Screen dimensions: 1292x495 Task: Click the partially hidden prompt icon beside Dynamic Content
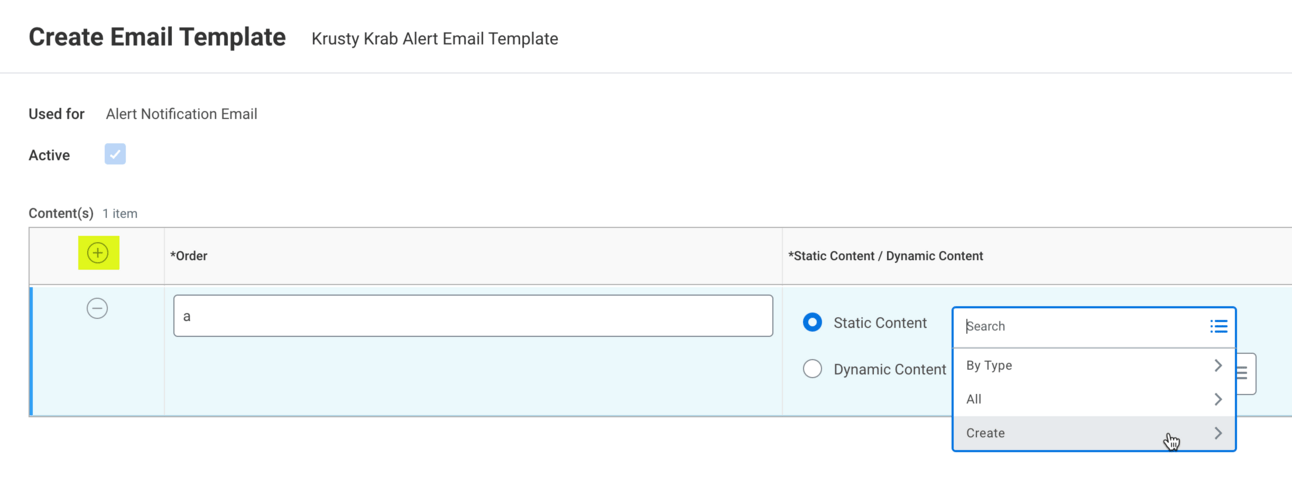click(1244, 374)
